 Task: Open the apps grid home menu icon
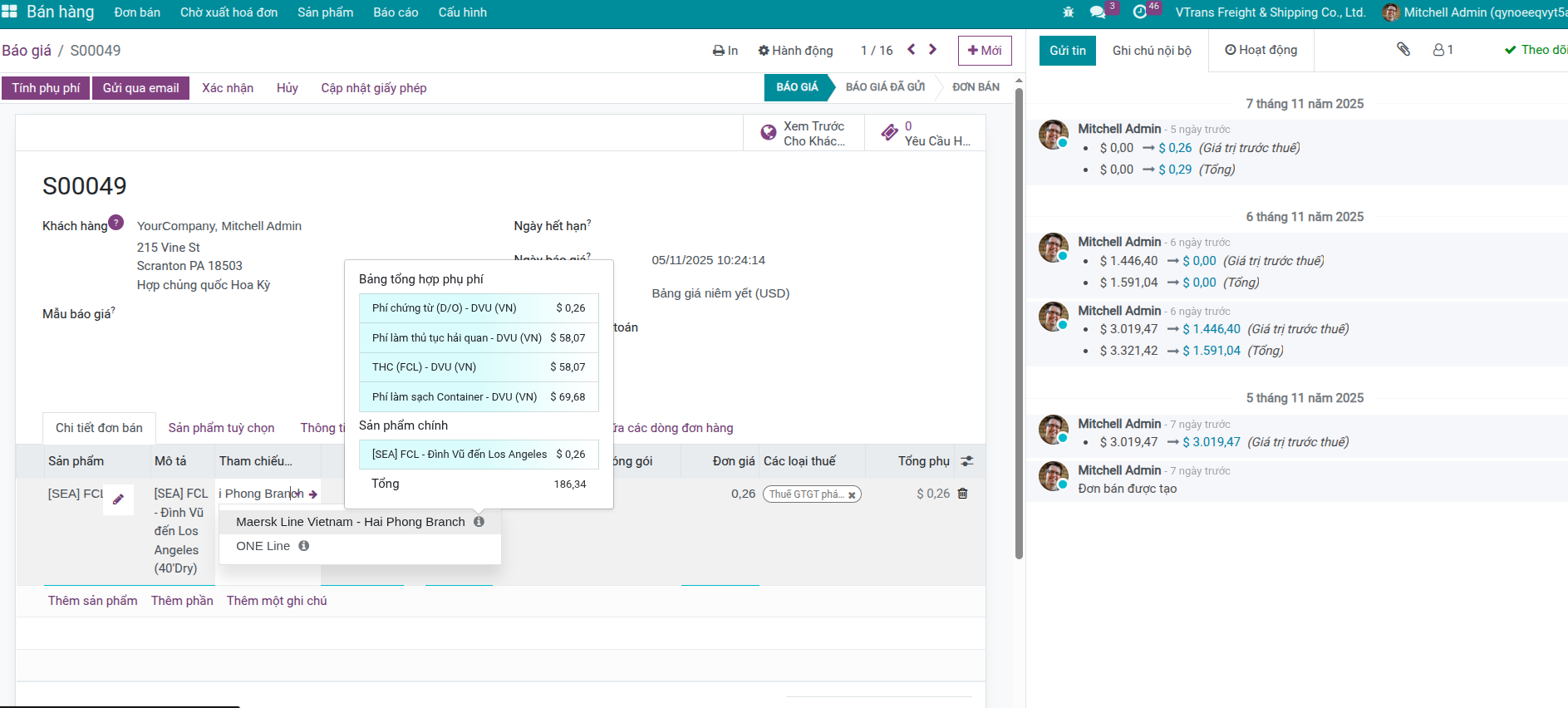[9, 12]
